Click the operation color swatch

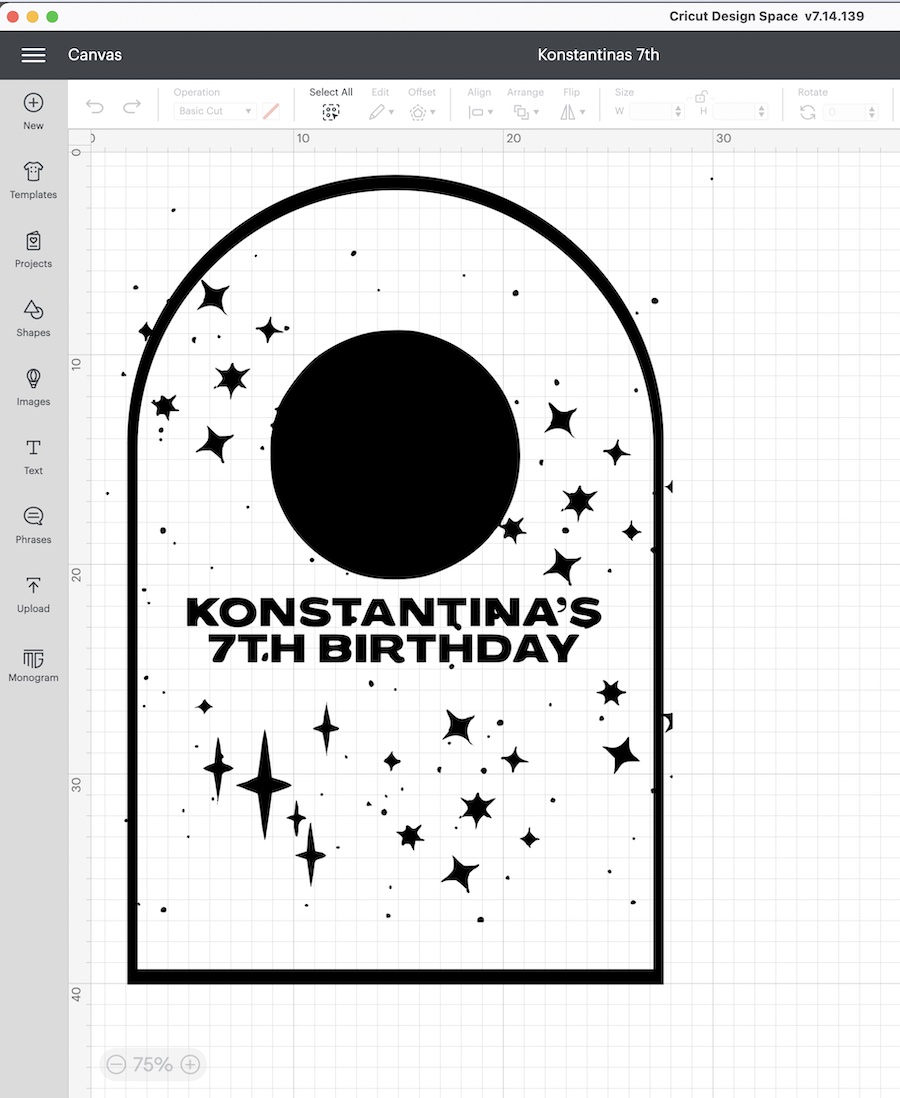coord(271,111)
